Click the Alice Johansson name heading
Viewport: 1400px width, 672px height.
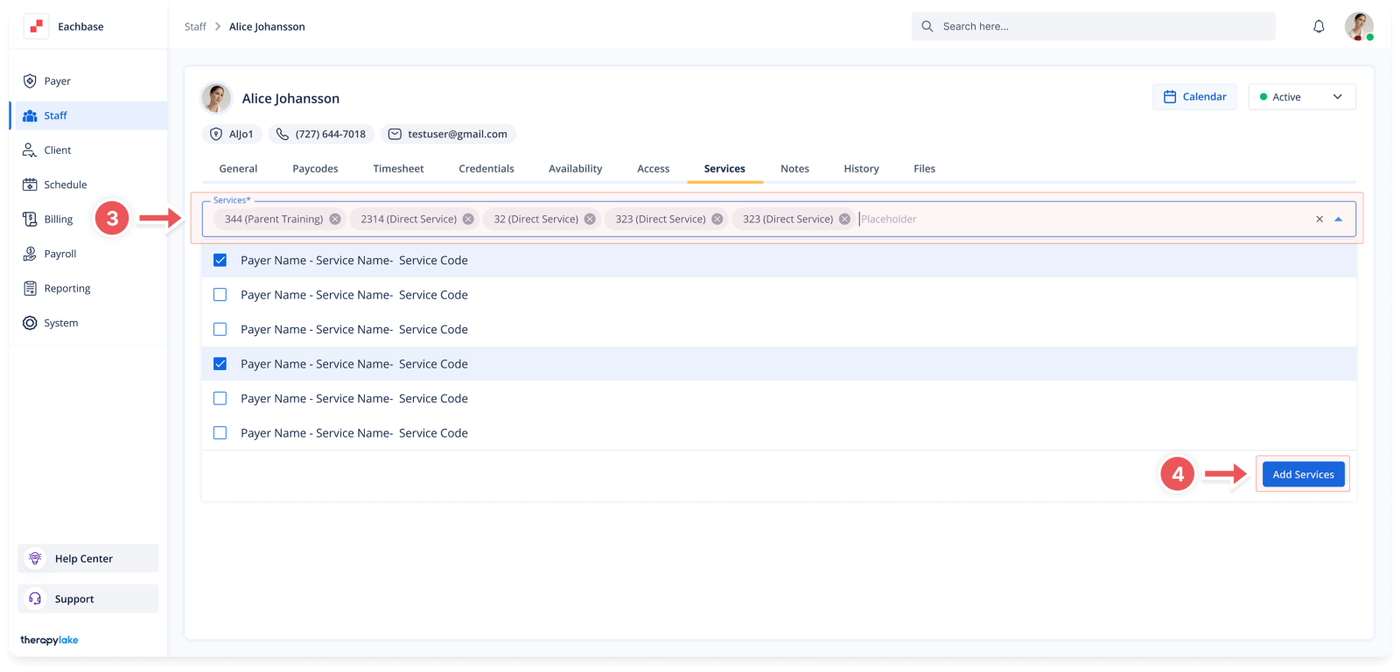coord(291,98)
